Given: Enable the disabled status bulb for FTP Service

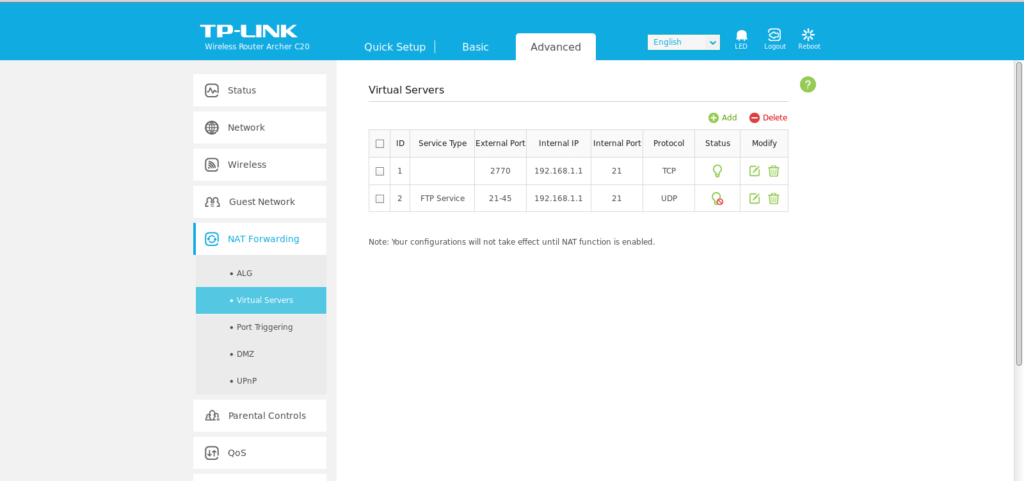Looking at the screenshot, I should click(x=717, y=198).
